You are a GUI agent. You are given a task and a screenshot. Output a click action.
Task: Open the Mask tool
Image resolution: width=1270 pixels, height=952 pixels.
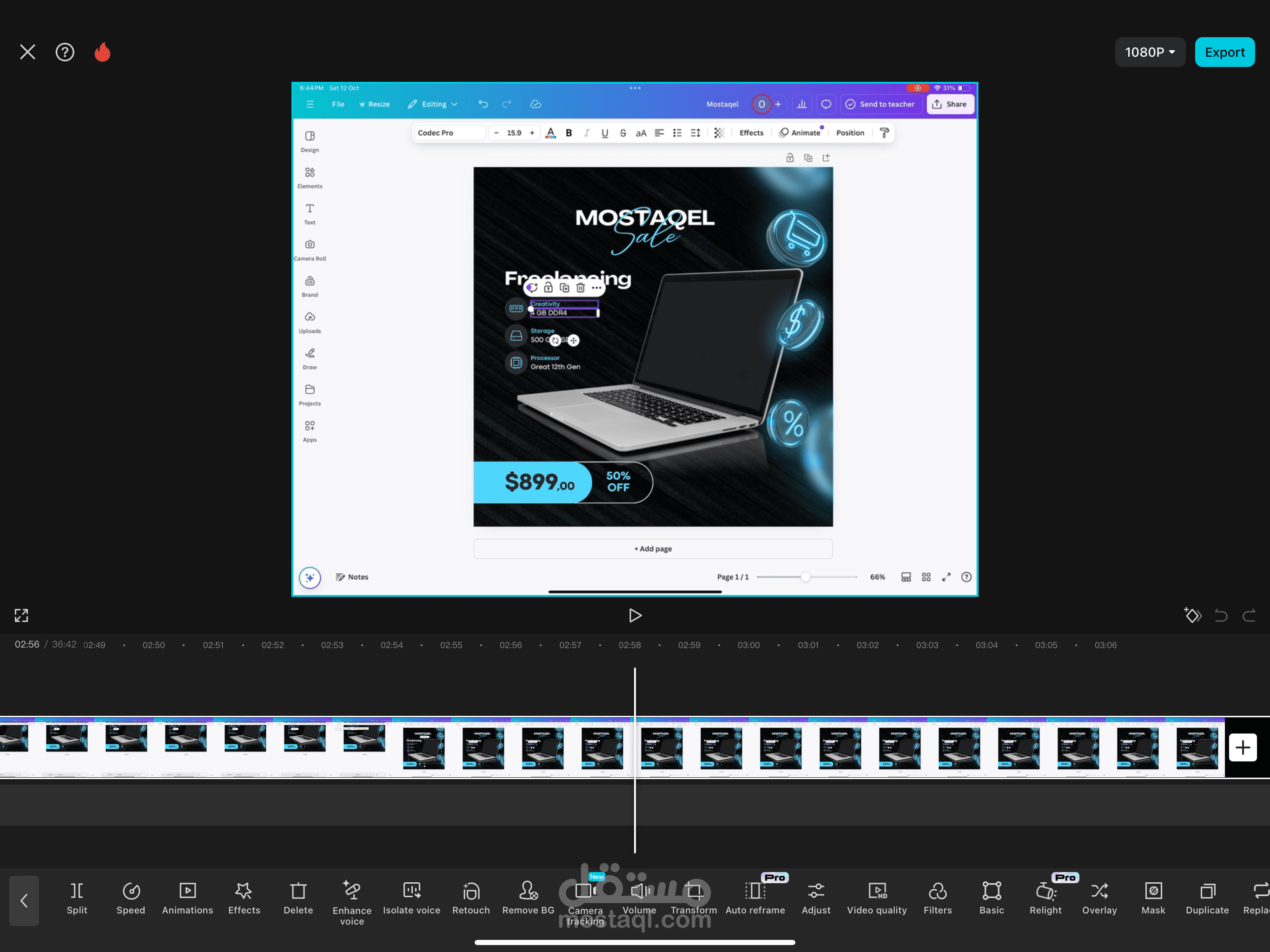point(1153,898)
